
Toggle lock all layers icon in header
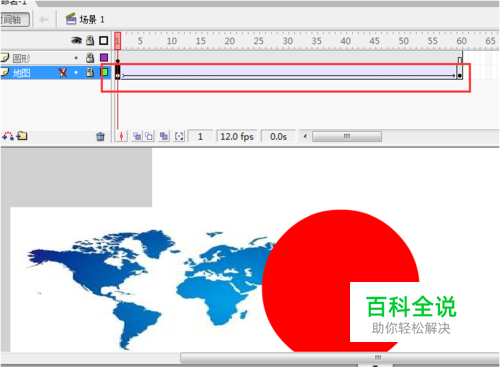tap(90, 41)
